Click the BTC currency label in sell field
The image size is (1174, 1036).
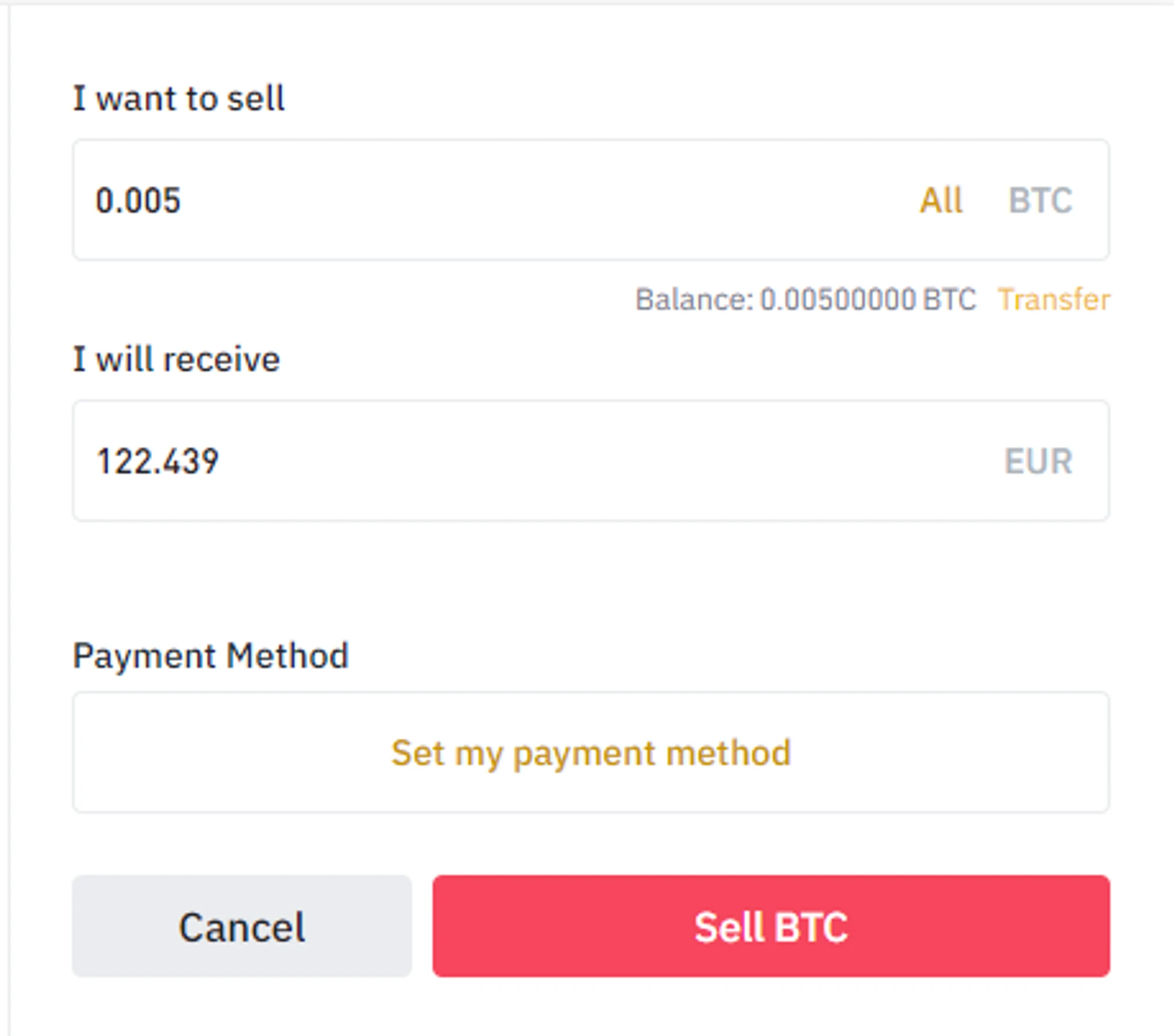pos(1040,201)
